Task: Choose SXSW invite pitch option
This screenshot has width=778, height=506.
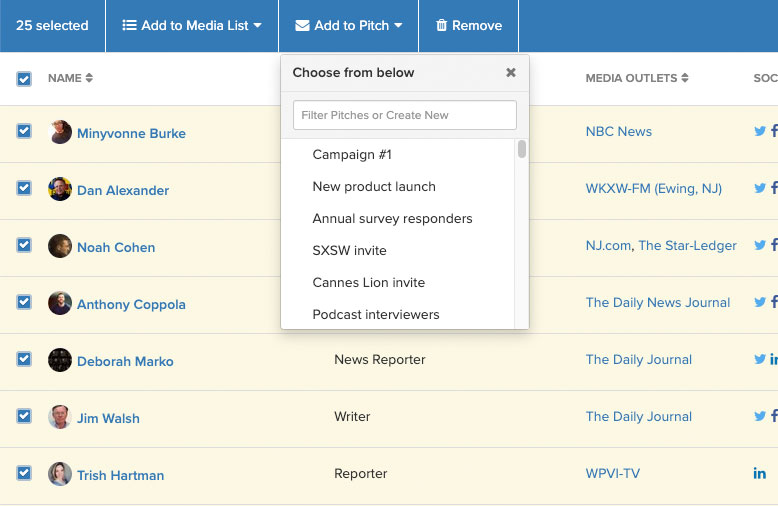Action: [x=349, y=251]
